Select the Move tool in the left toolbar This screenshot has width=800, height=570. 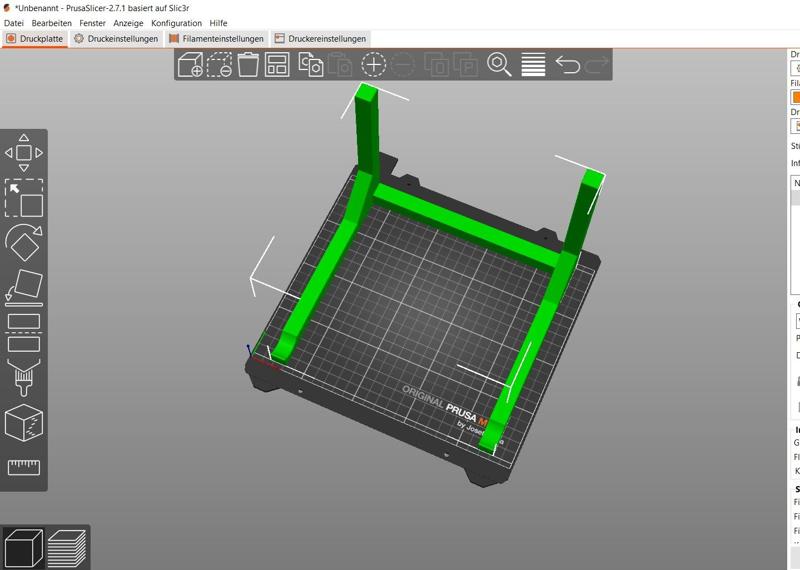tap(24, 153)
